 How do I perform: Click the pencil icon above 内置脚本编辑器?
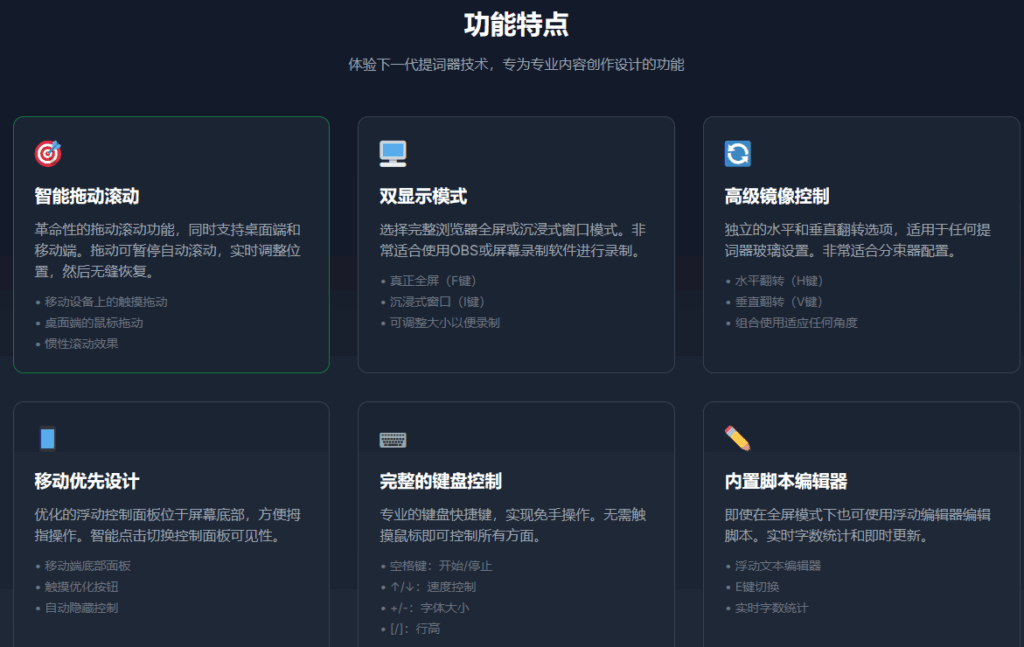tap(738, 438)
